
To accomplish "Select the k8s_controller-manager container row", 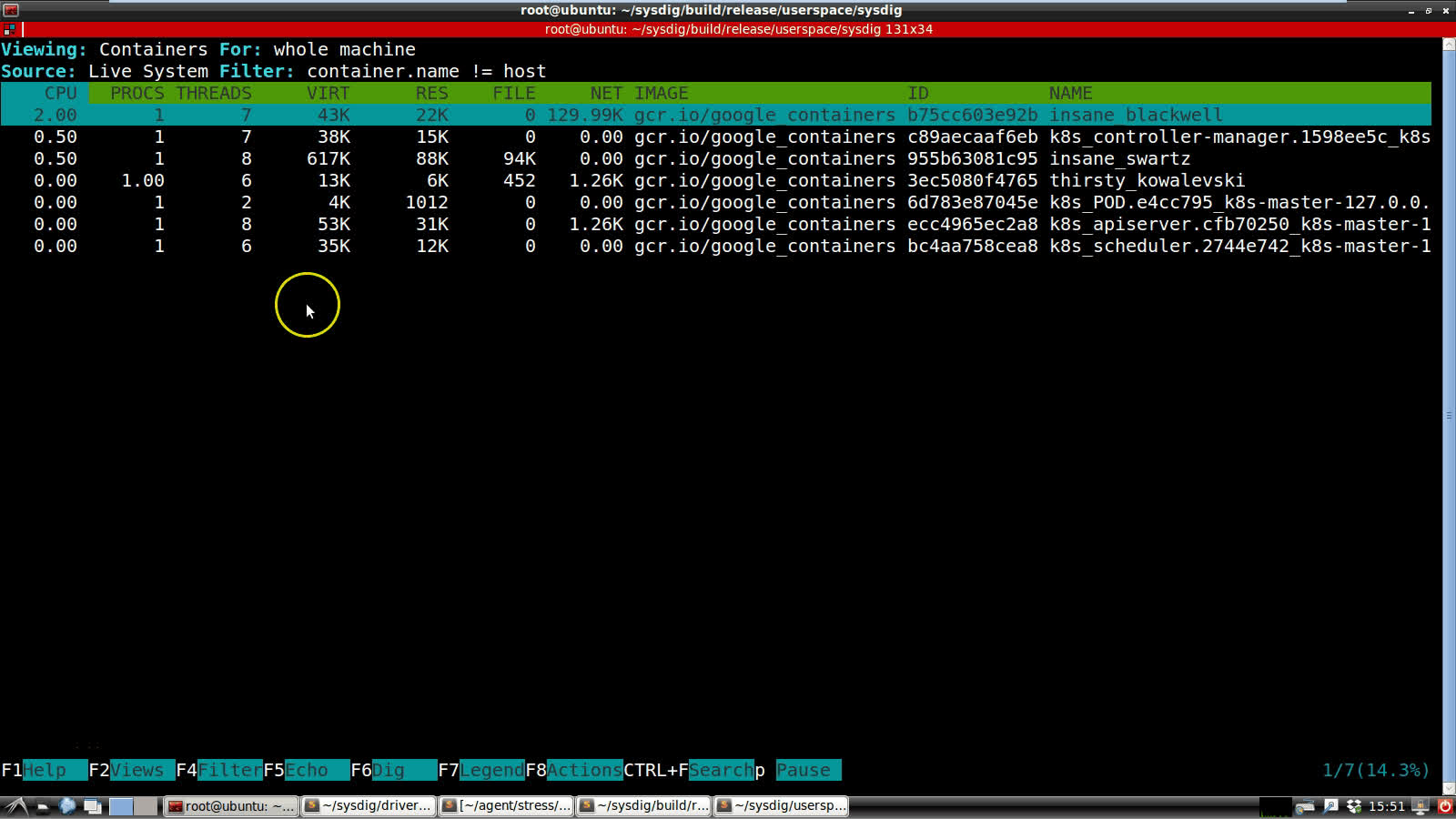I will 715,136.
